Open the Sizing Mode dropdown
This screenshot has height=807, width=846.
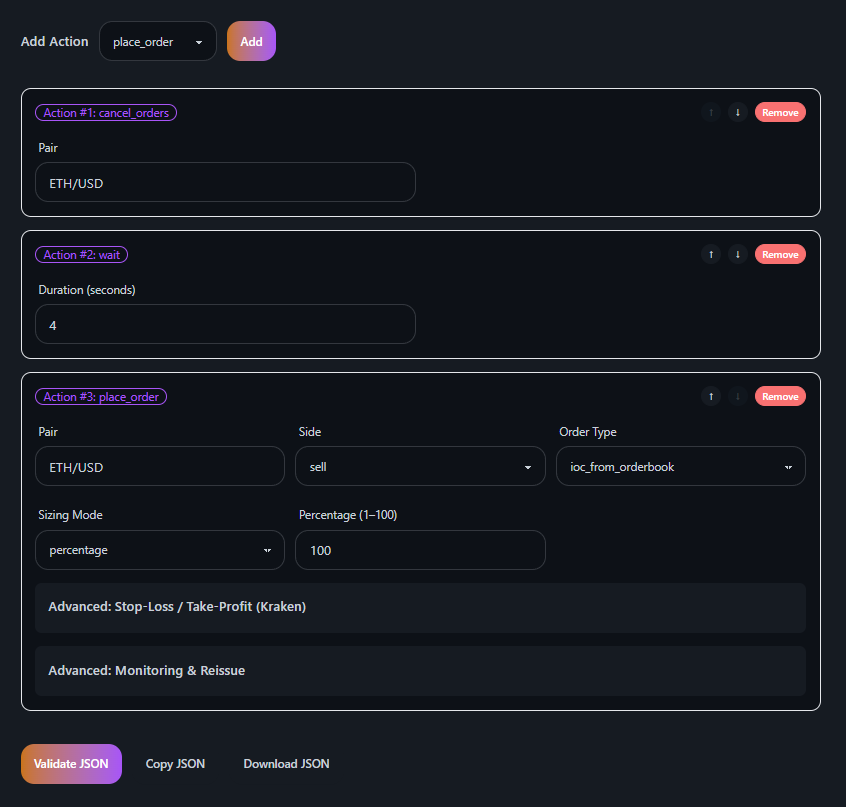coord(159,550)
